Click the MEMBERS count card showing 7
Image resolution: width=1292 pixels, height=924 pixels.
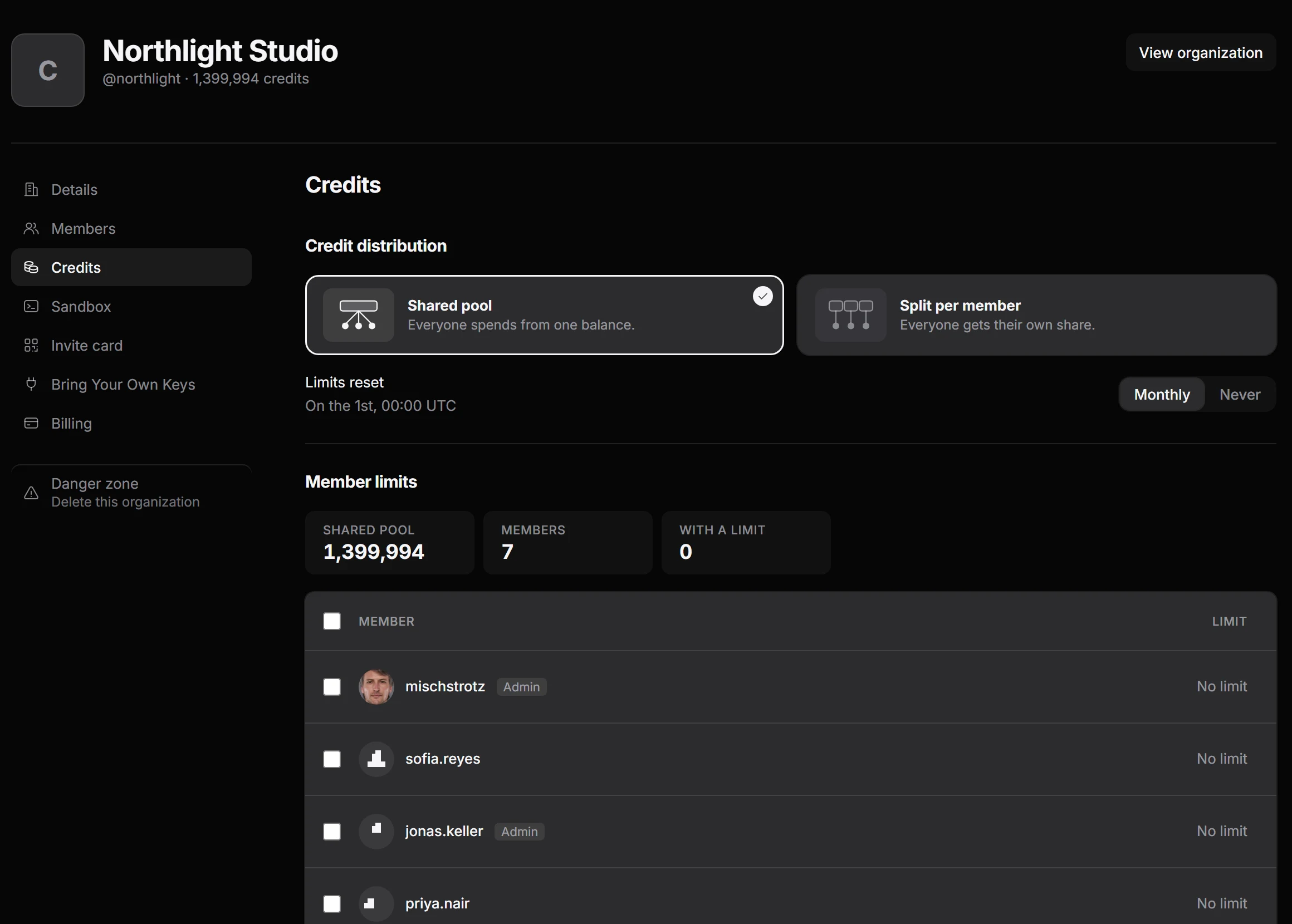(x=567, y=542)
